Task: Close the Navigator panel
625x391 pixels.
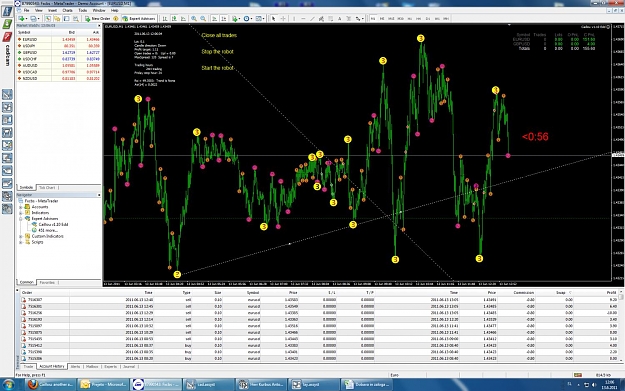Action: [99, 195]
